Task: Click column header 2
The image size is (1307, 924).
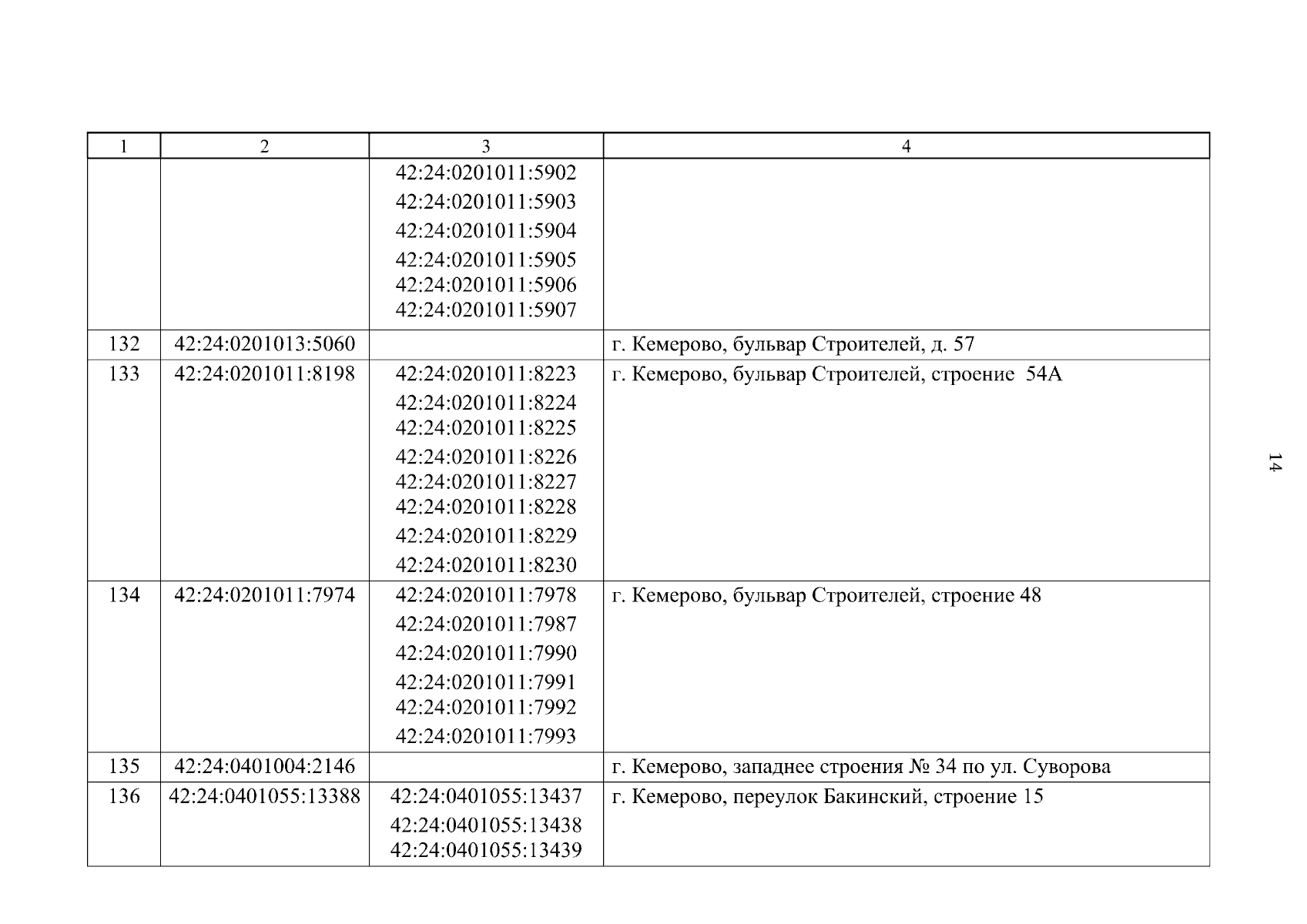Action: click(x=264, y=146)
